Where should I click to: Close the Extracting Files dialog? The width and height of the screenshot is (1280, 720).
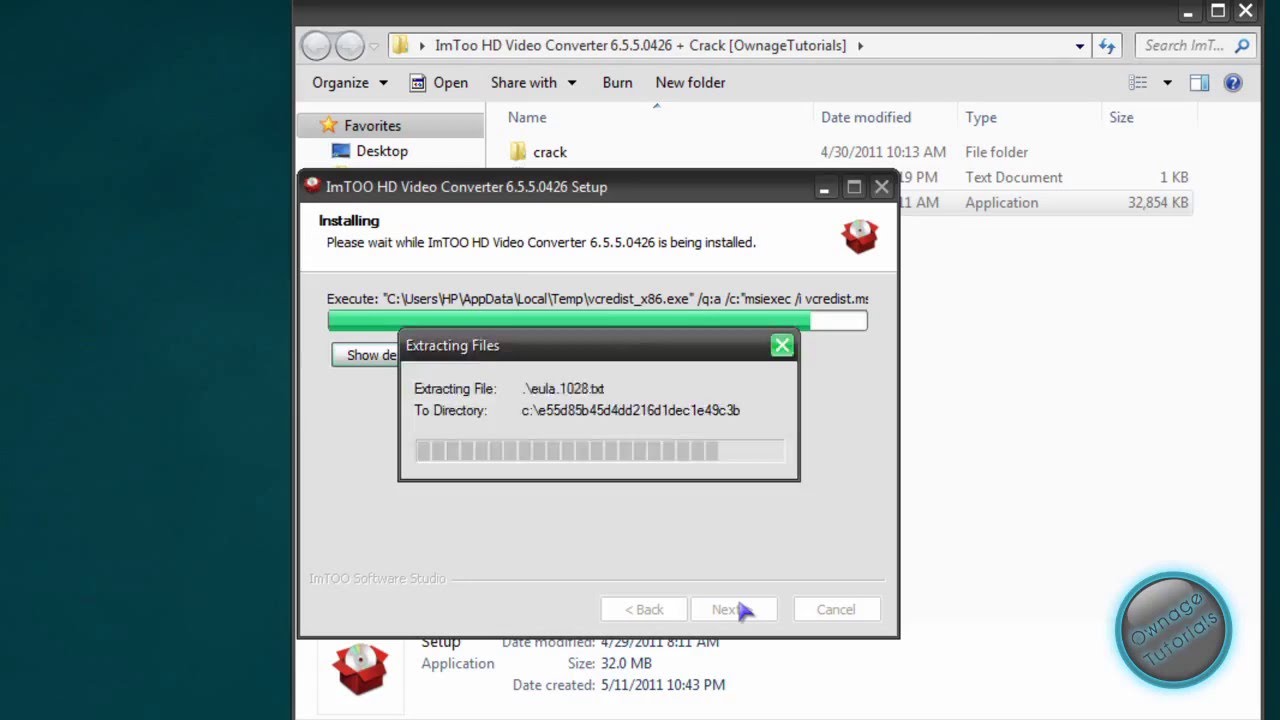(x=782, y=346)
